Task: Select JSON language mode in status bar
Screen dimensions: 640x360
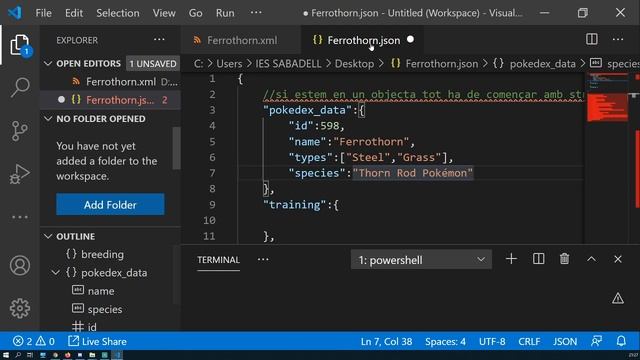Action: (x=565, y=341)
